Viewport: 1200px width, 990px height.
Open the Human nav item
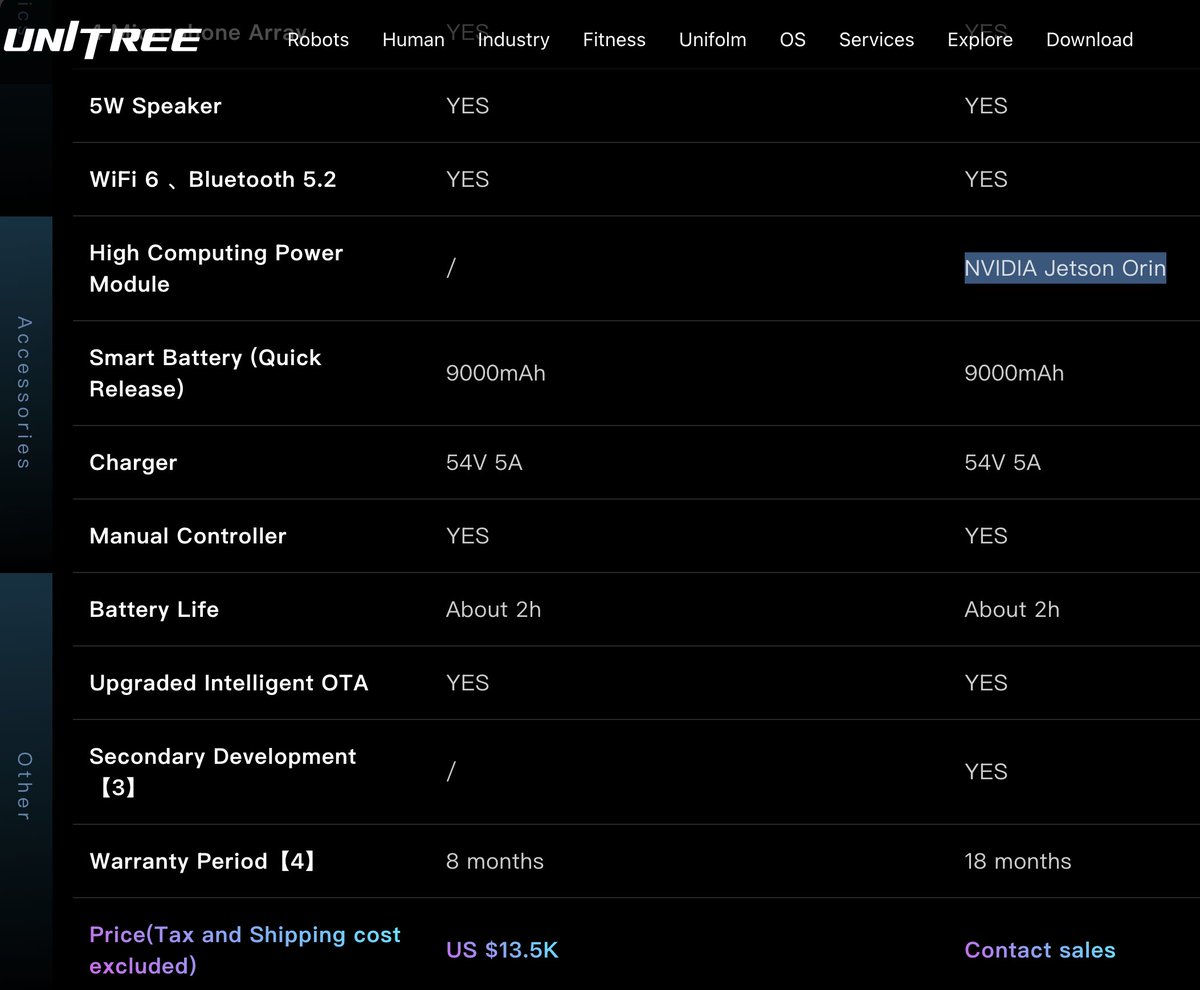(x=413, y=40)
